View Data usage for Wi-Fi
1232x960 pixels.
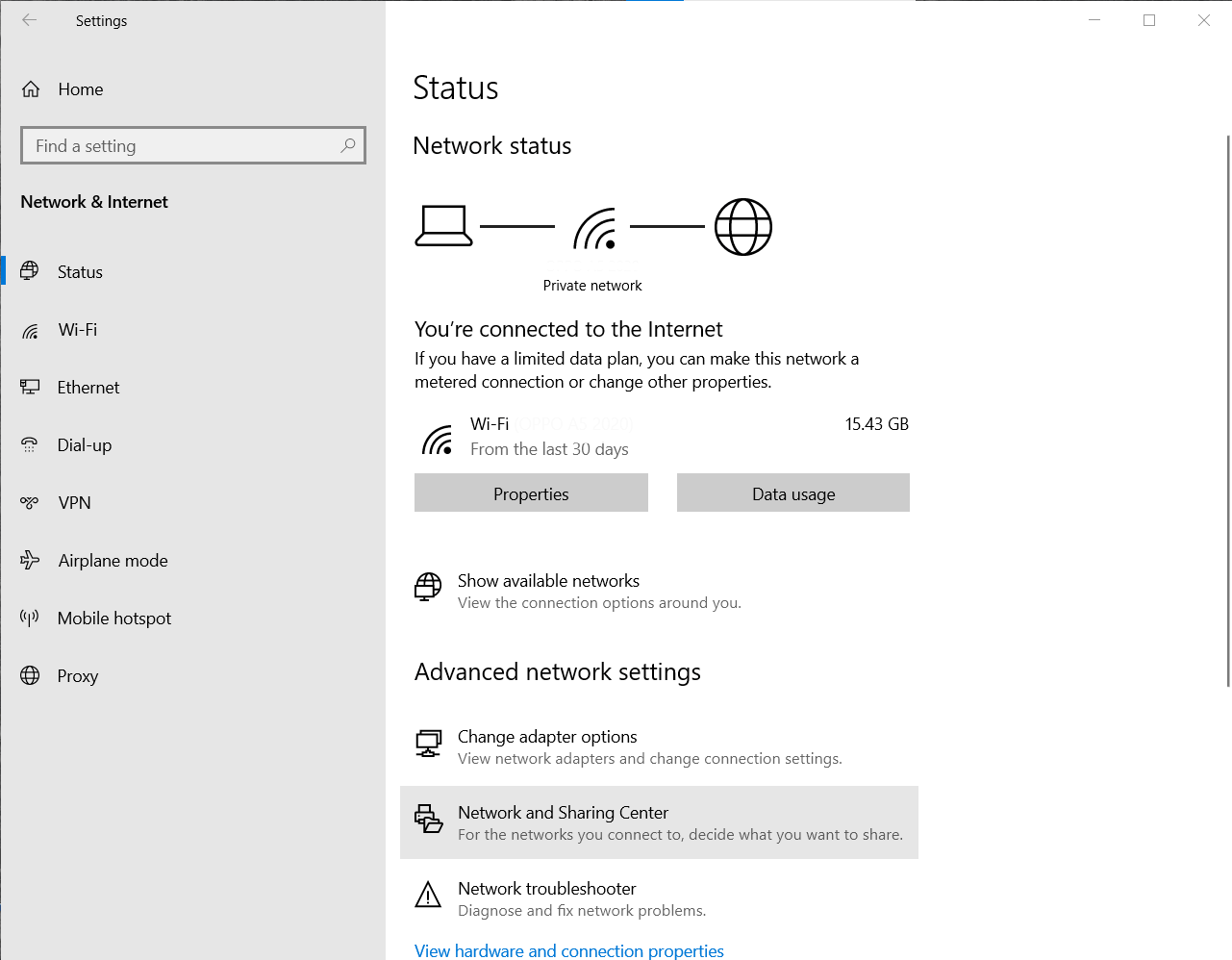tap(792, 492)
